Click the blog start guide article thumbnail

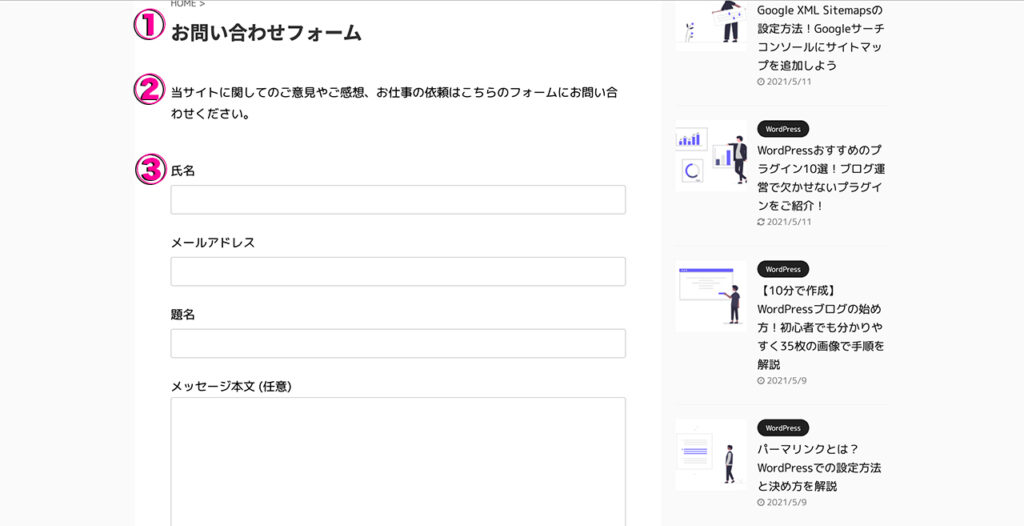click(x=711, y=296)
